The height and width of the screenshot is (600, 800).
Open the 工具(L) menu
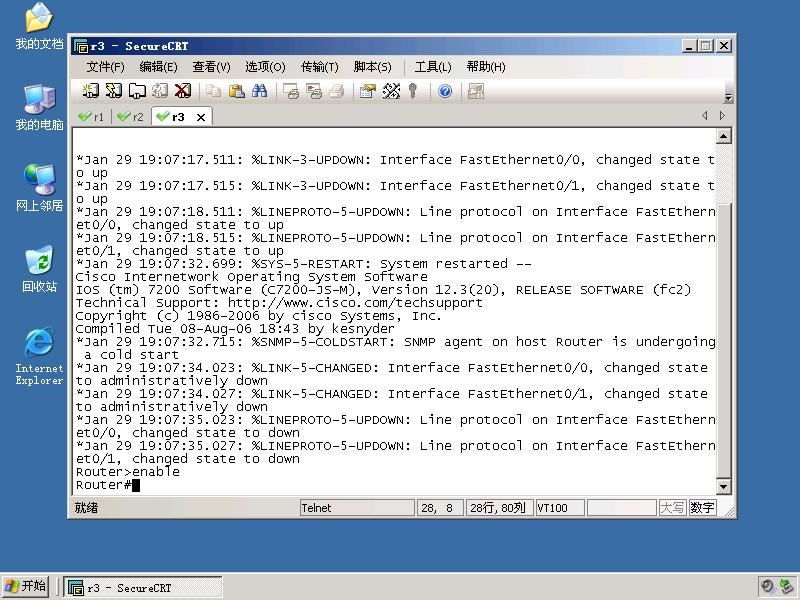433,67
